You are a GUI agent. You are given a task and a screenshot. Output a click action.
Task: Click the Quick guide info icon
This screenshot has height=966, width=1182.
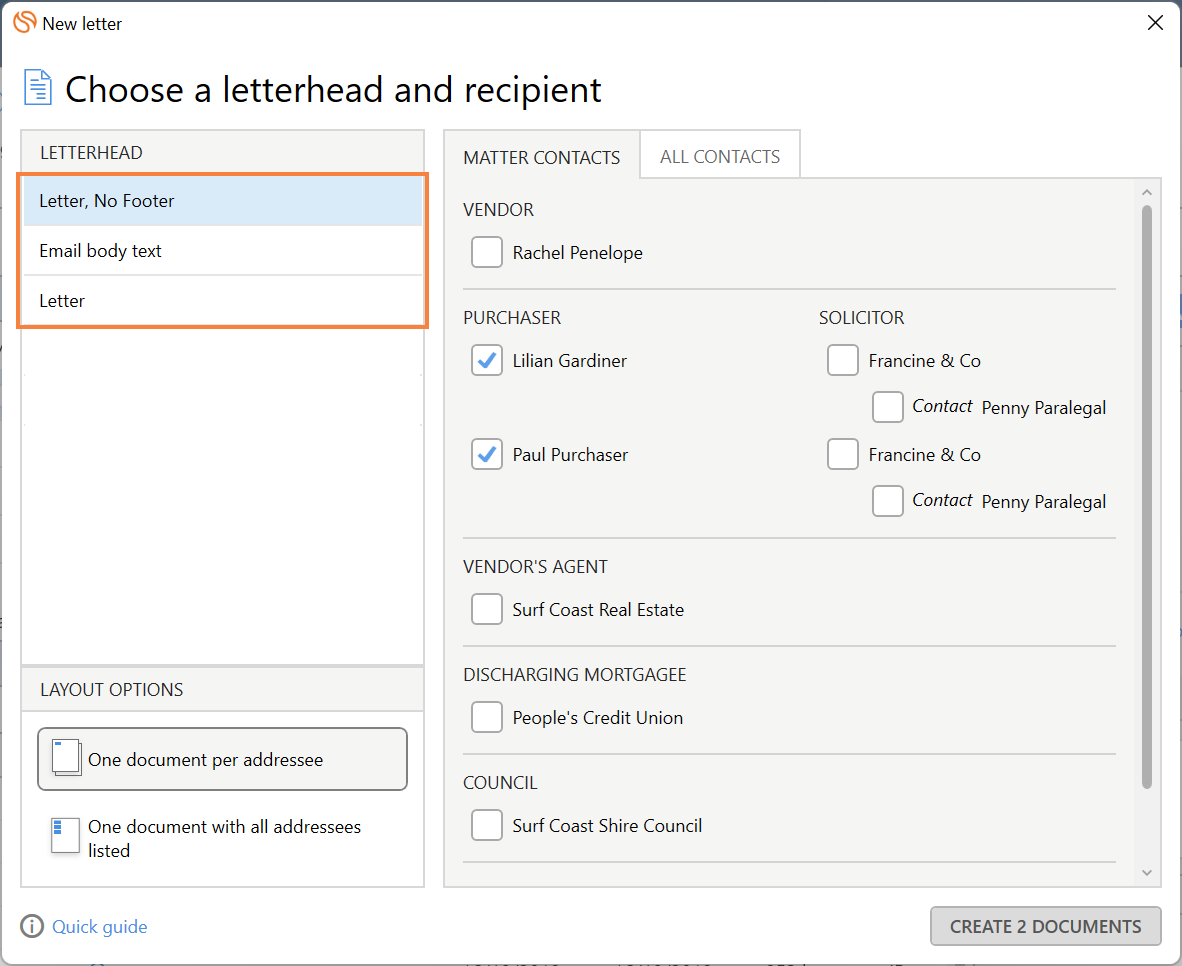(32, 926)
